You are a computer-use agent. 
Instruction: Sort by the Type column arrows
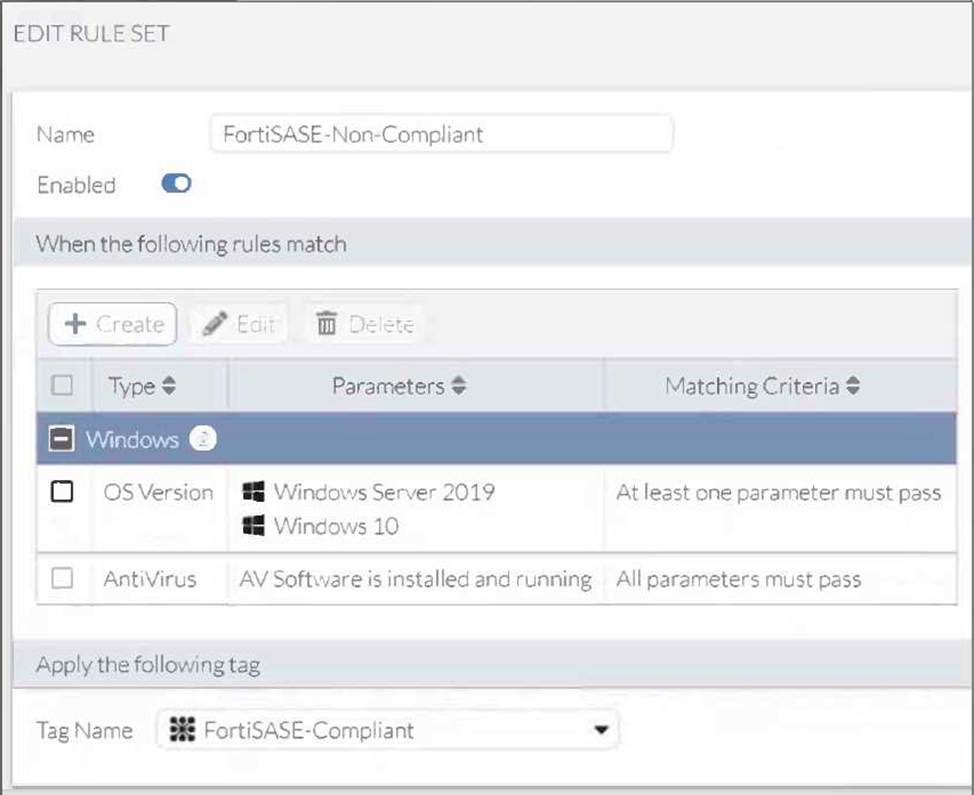[169, 386]
